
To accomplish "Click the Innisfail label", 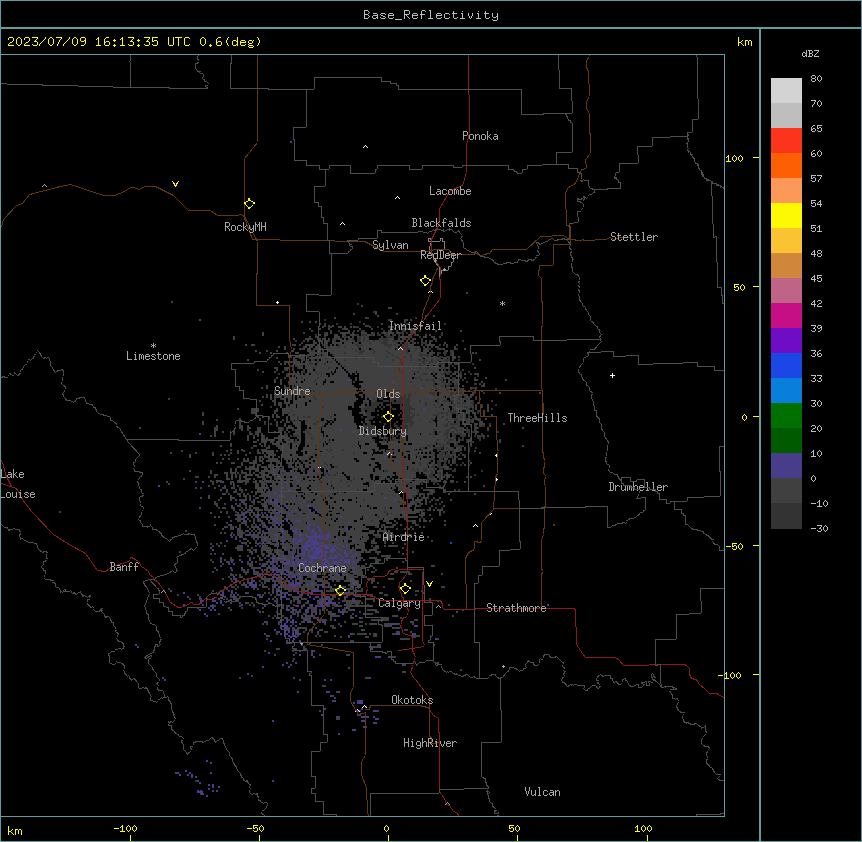I will (415, 326).
